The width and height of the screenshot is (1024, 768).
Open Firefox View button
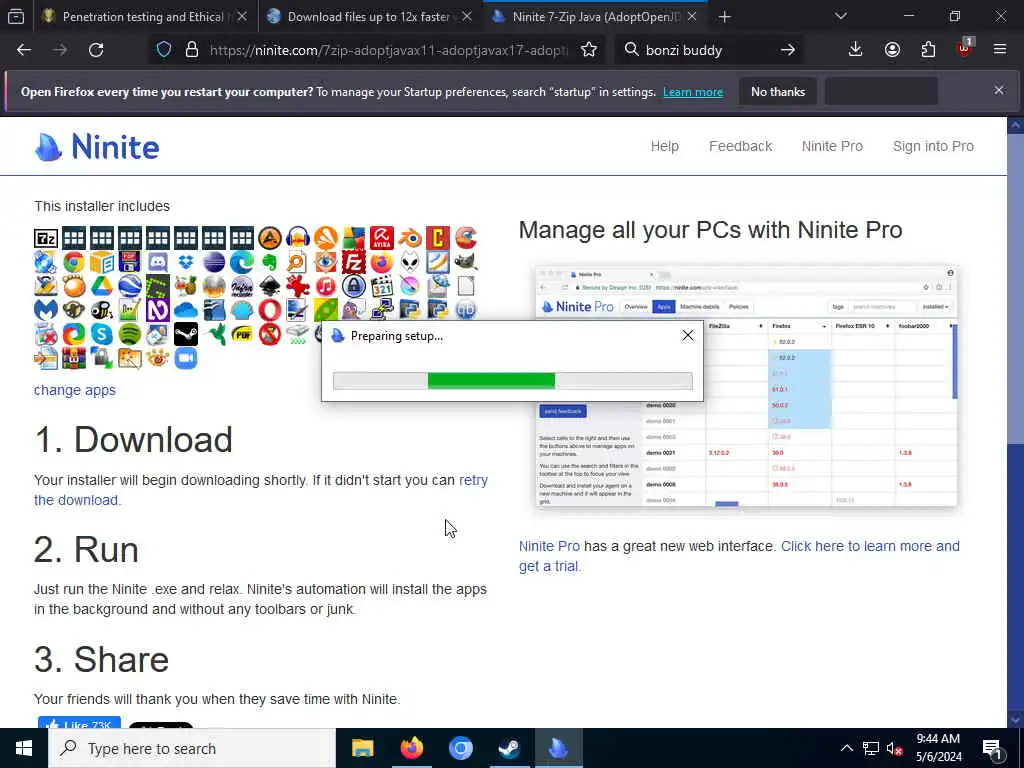tap(16, 16)
